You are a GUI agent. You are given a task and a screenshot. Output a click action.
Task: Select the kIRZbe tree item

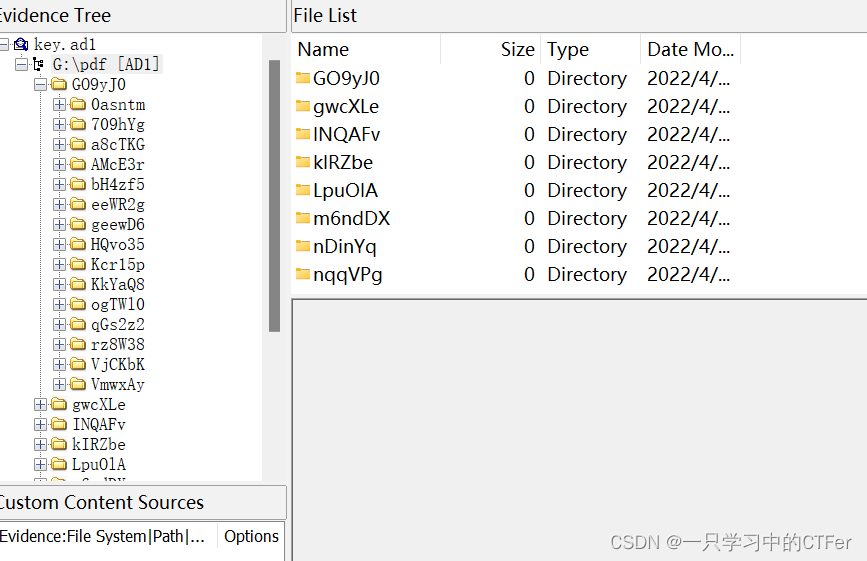click(x=98, y=444)
